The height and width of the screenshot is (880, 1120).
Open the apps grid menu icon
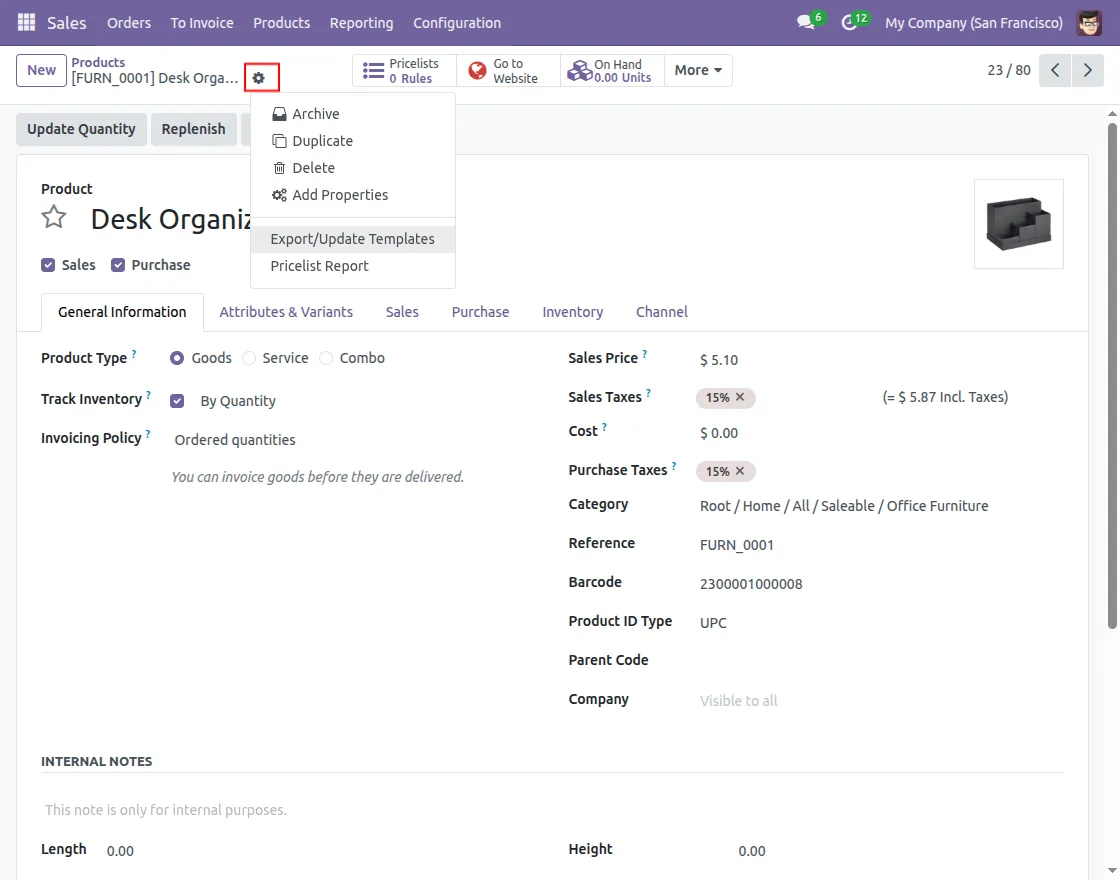pos(26,22)
